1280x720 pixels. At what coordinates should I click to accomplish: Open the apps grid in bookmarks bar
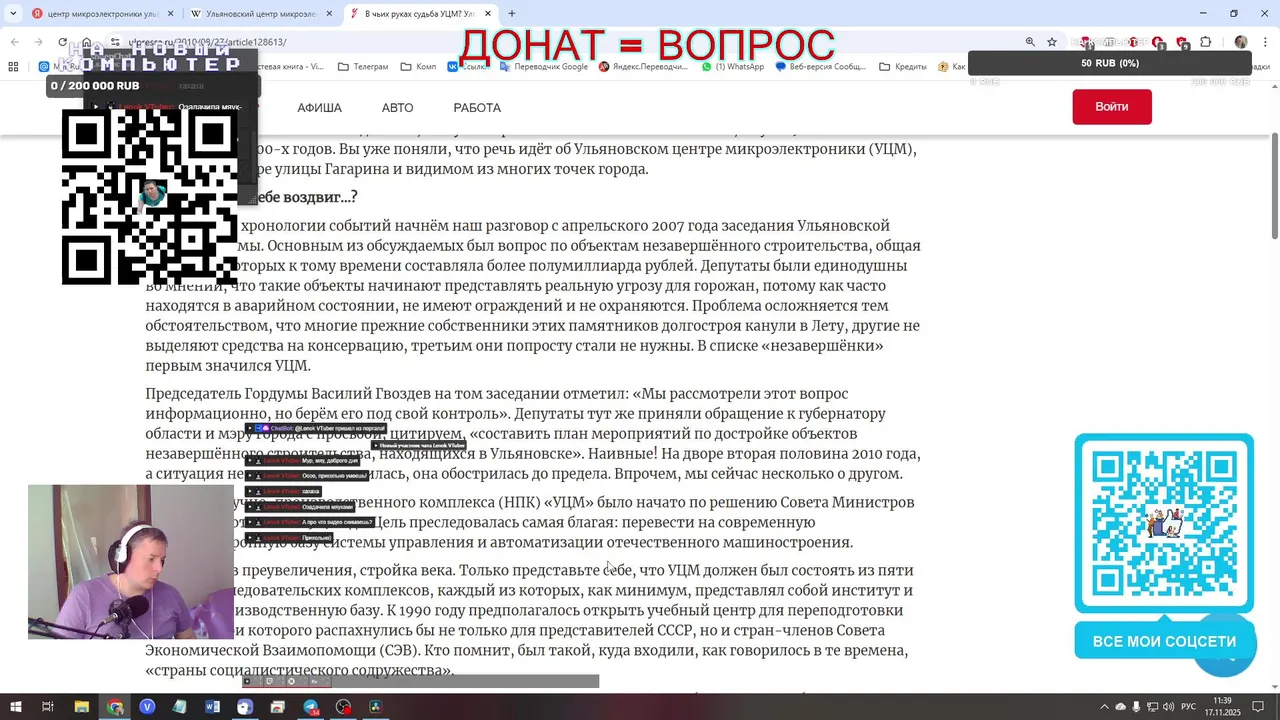13,67
